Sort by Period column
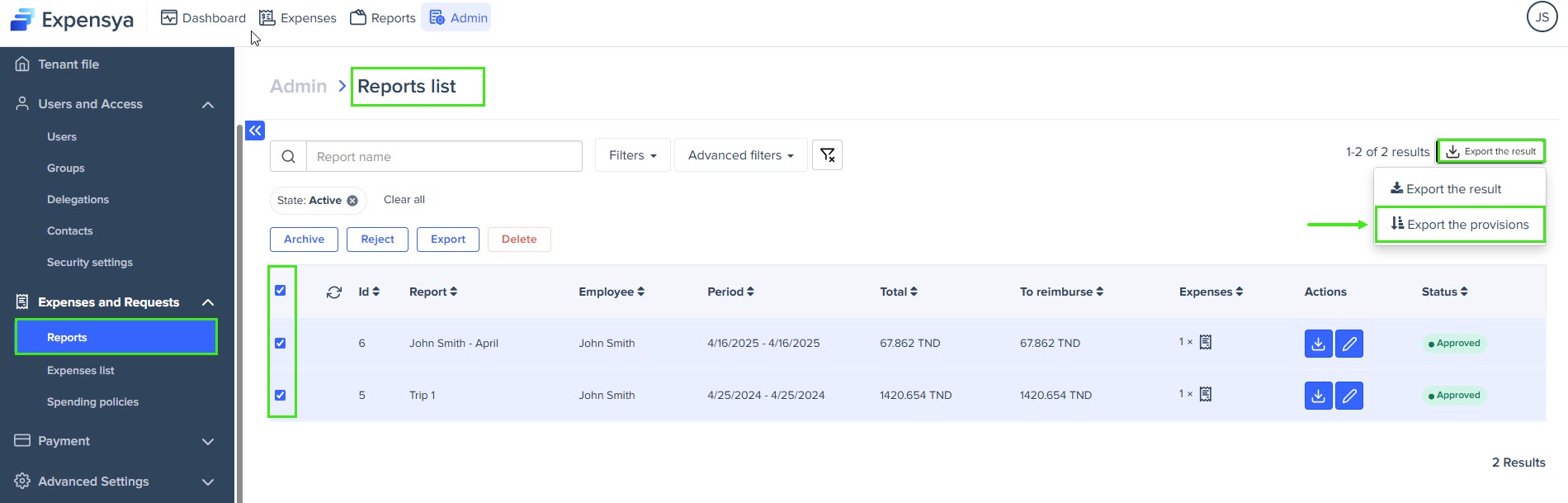Image resolution: width=1568 pixels, height=503 pixels. (x=730, y=292)
